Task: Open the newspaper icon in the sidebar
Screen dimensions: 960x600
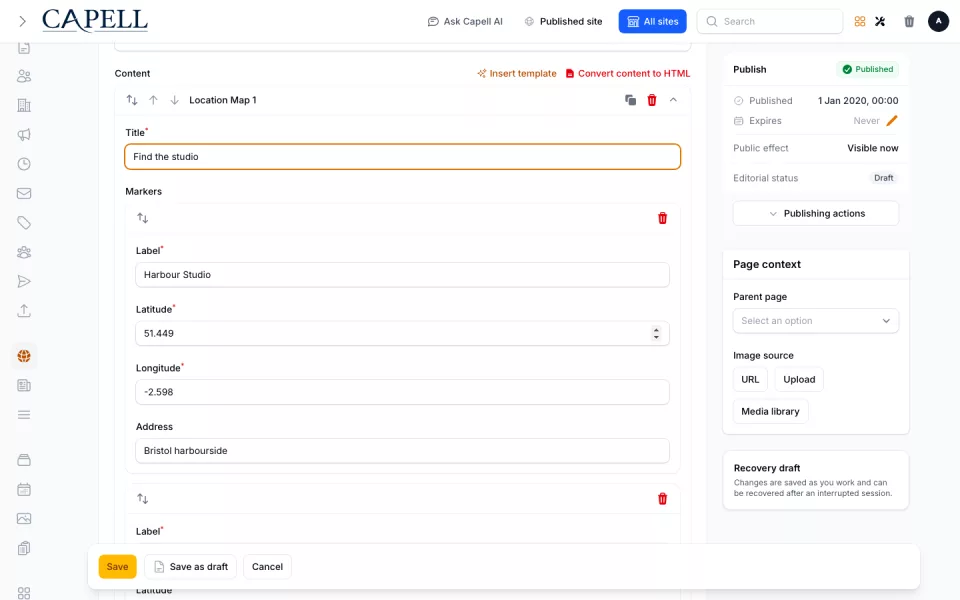Action: pyautogui.click(x=24, y=386)
